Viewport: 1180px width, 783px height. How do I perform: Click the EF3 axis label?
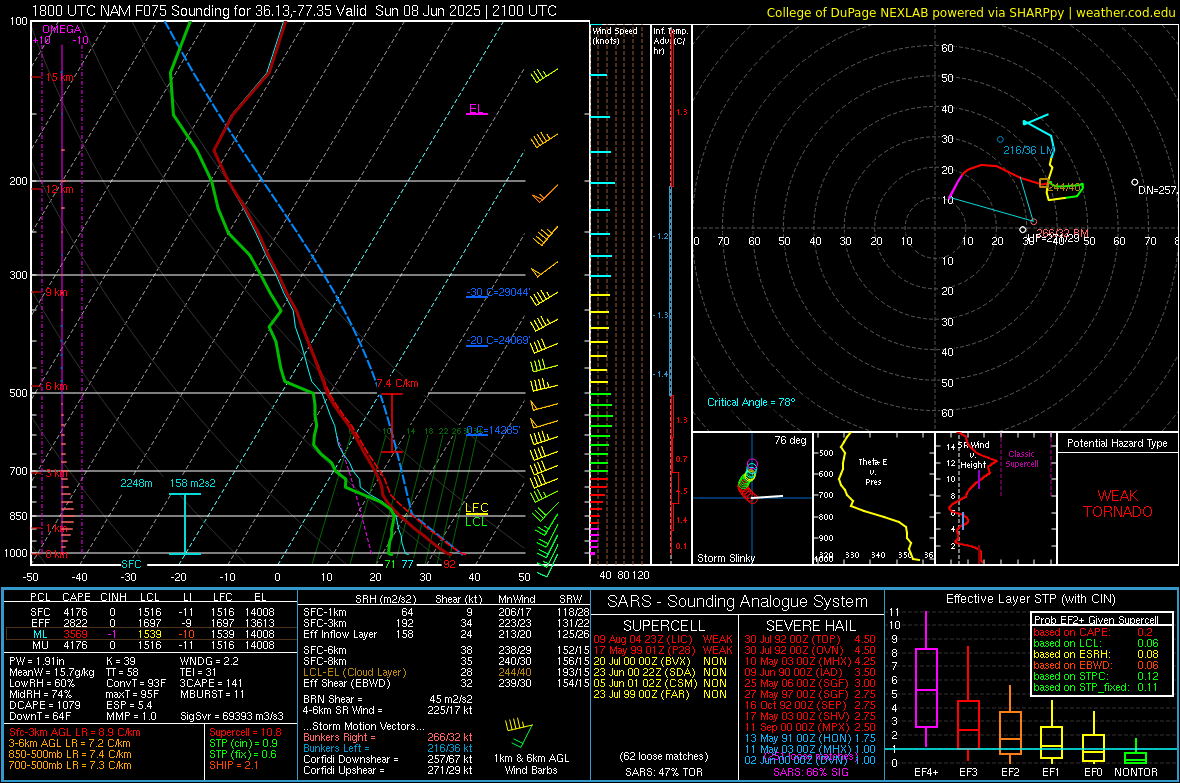point(968,772)
